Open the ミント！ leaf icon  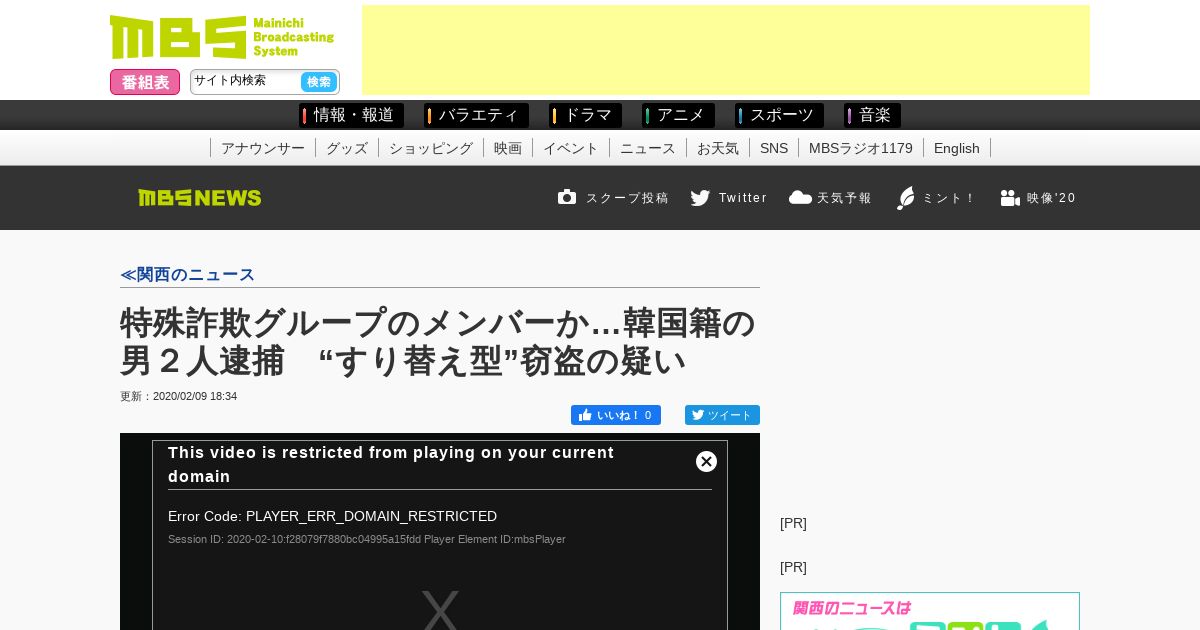906,198
